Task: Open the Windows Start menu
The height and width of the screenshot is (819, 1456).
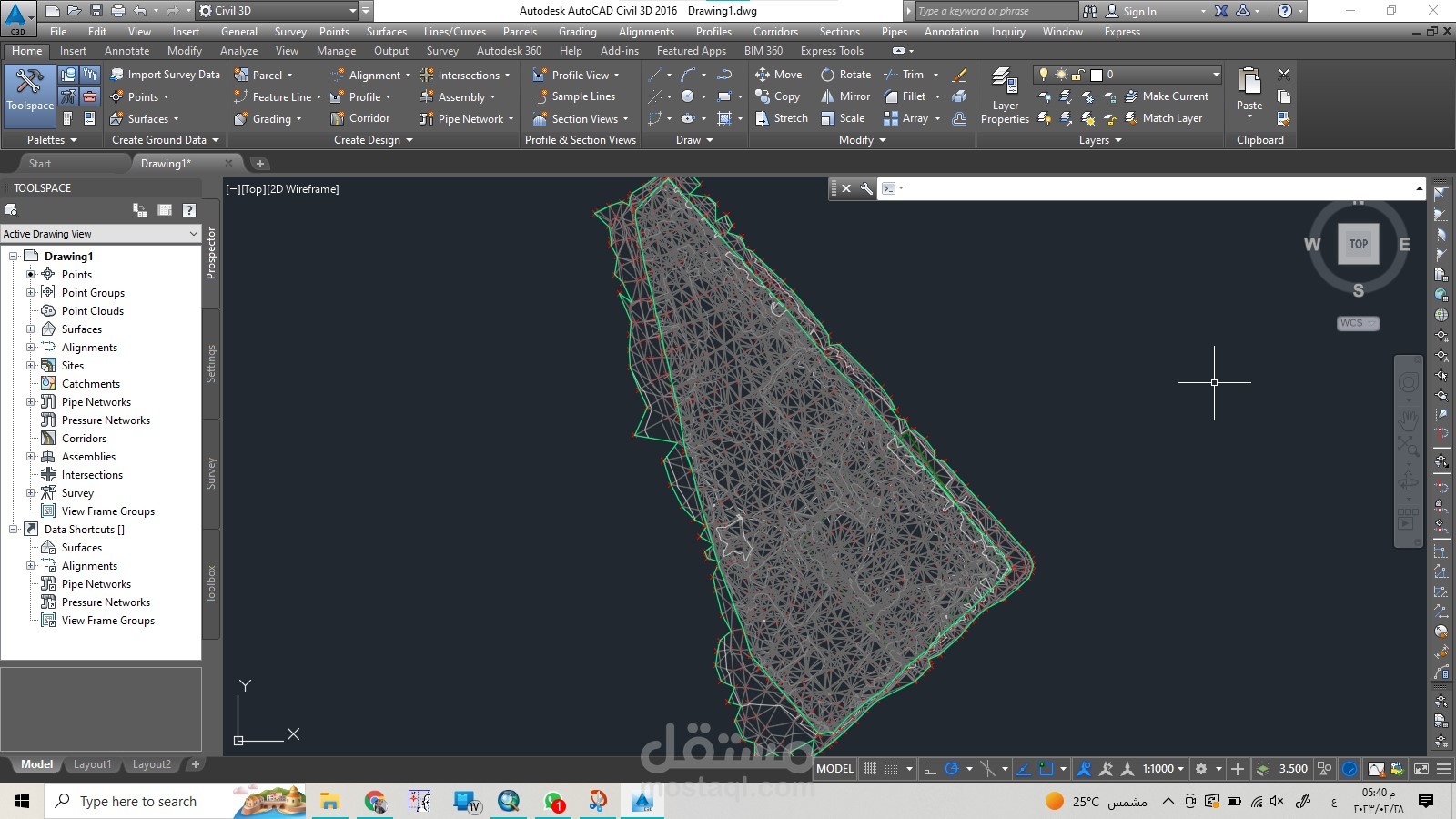Action: pos(22,801)
